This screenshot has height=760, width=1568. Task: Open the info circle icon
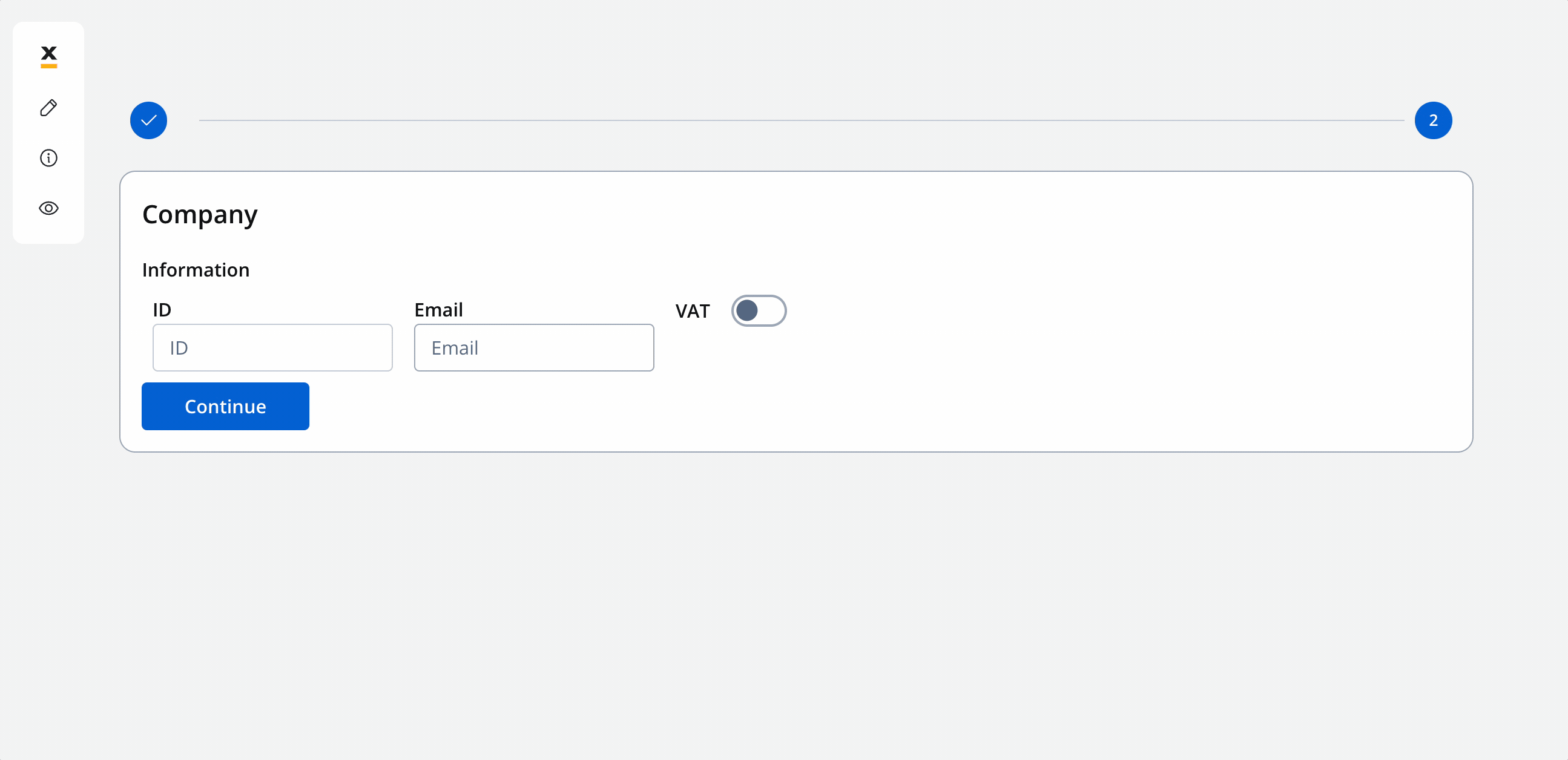coord(48,158)
